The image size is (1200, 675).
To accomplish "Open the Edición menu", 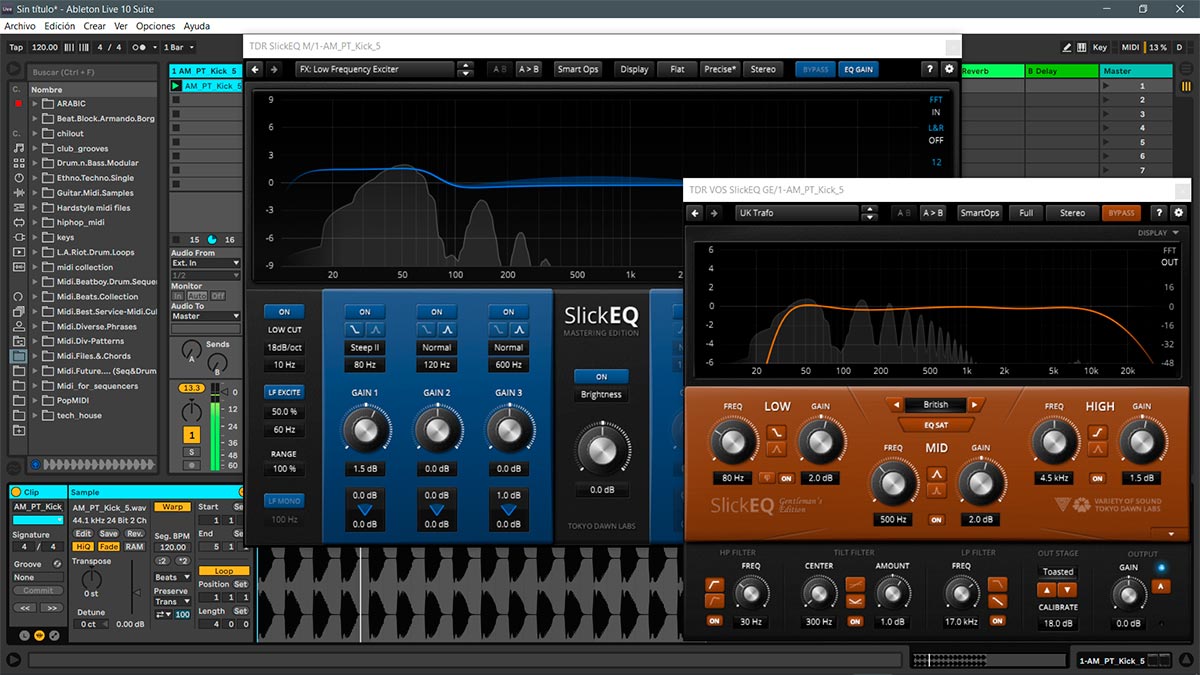I will 60,26.
